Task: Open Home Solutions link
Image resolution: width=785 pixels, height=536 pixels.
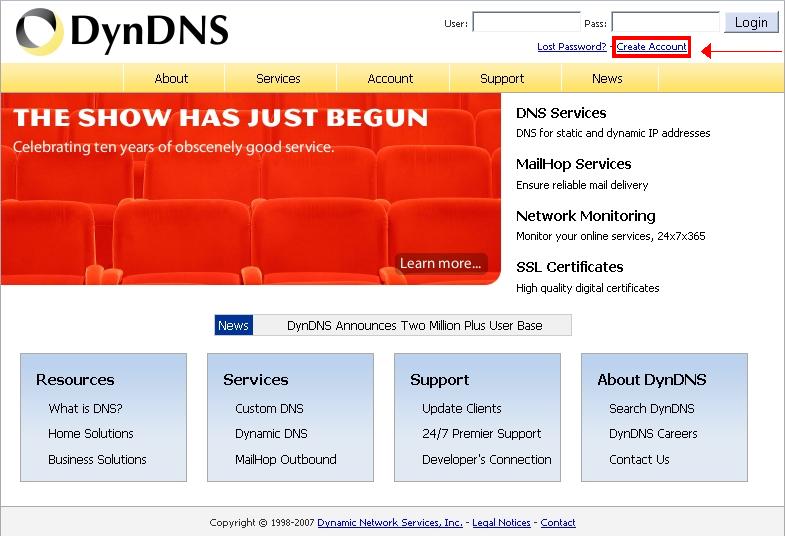Action: tap(91, 433)
